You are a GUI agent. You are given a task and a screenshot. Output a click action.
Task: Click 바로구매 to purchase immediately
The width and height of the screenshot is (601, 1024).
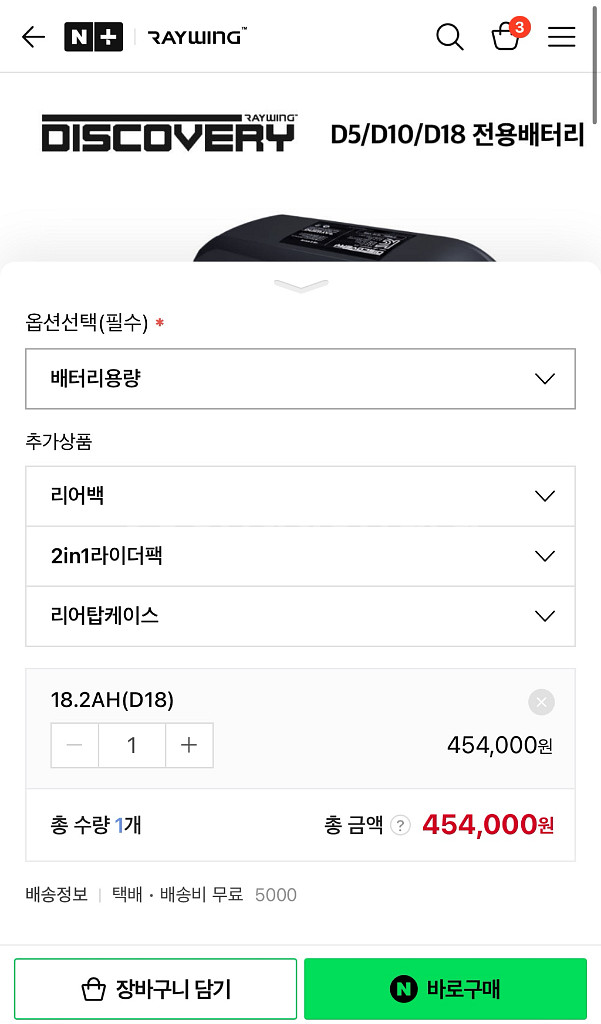pos(446,989)
